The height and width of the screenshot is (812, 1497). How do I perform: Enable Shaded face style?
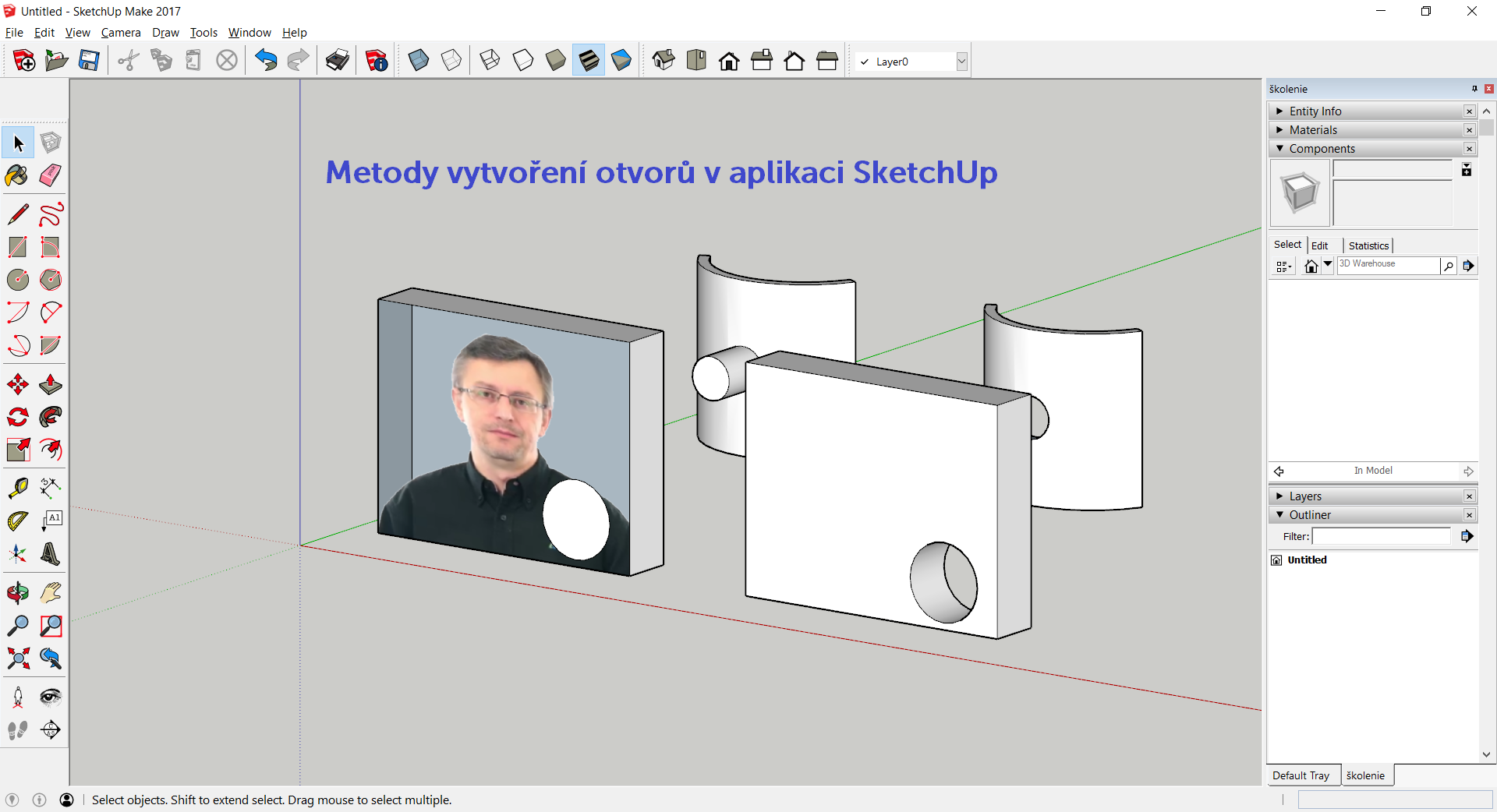coord(556,61)
